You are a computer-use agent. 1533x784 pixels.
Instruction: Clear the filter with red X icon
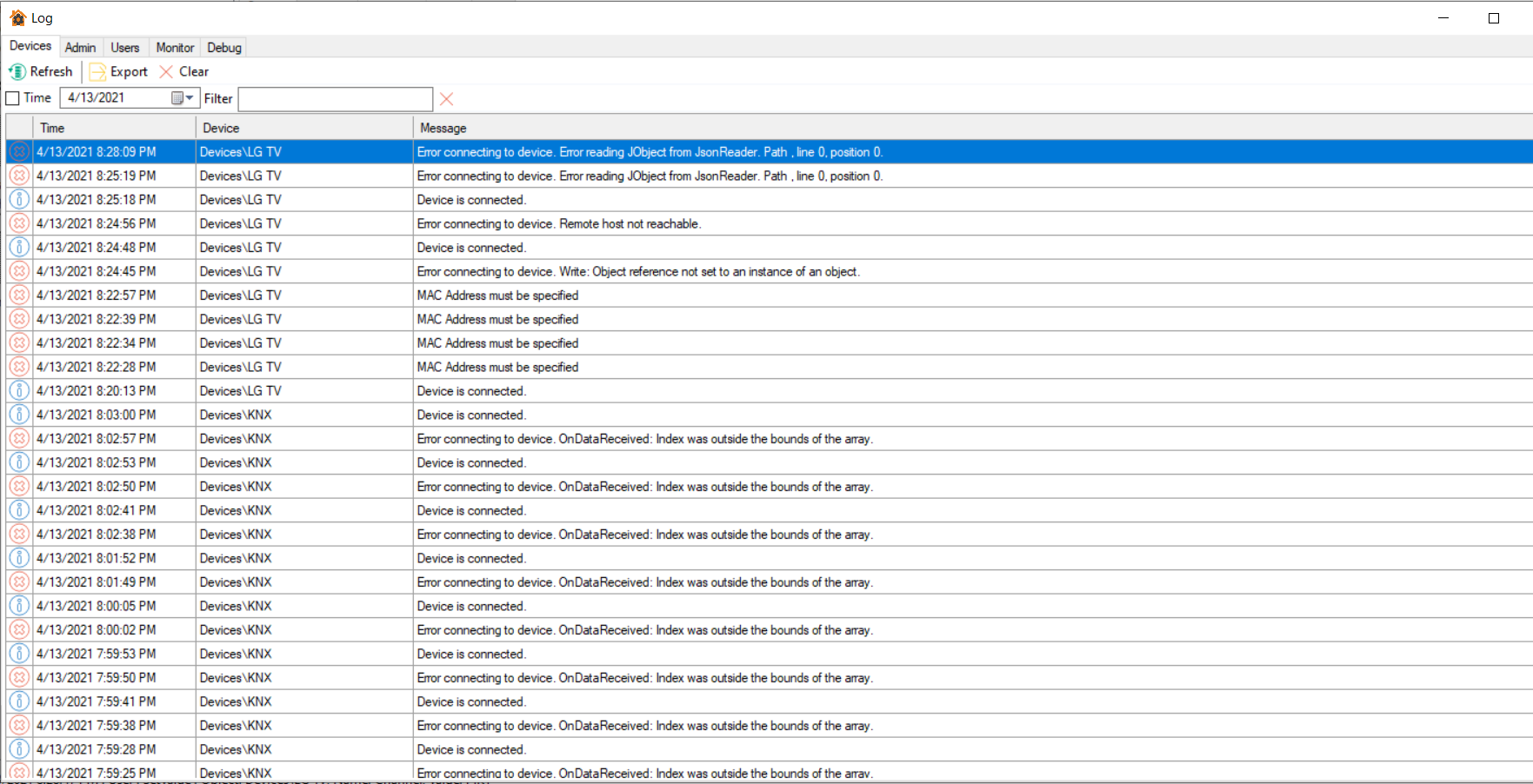pyautogui.click(x=446, y=99)
